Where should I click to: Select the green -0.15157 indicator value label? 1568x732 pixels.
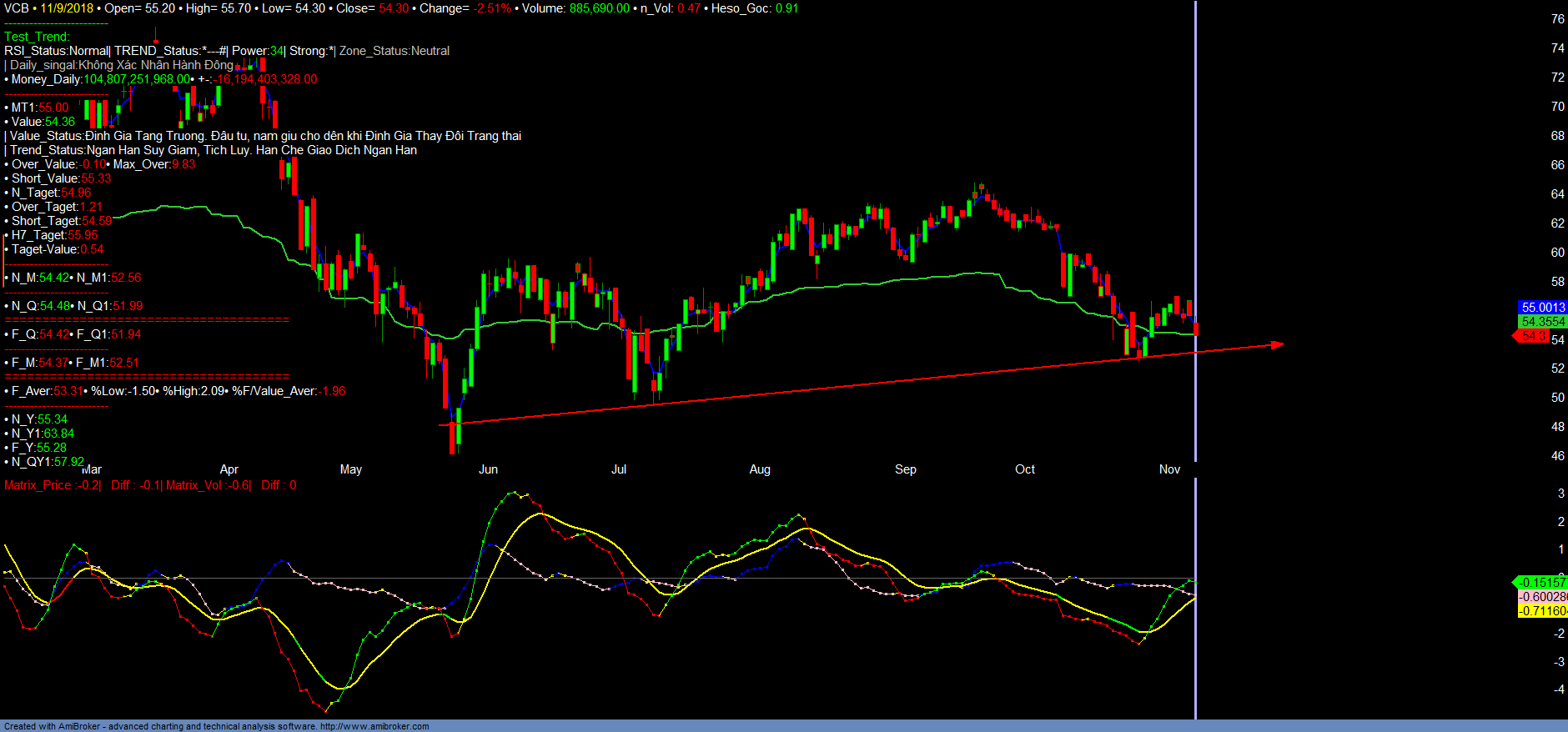1540,583
